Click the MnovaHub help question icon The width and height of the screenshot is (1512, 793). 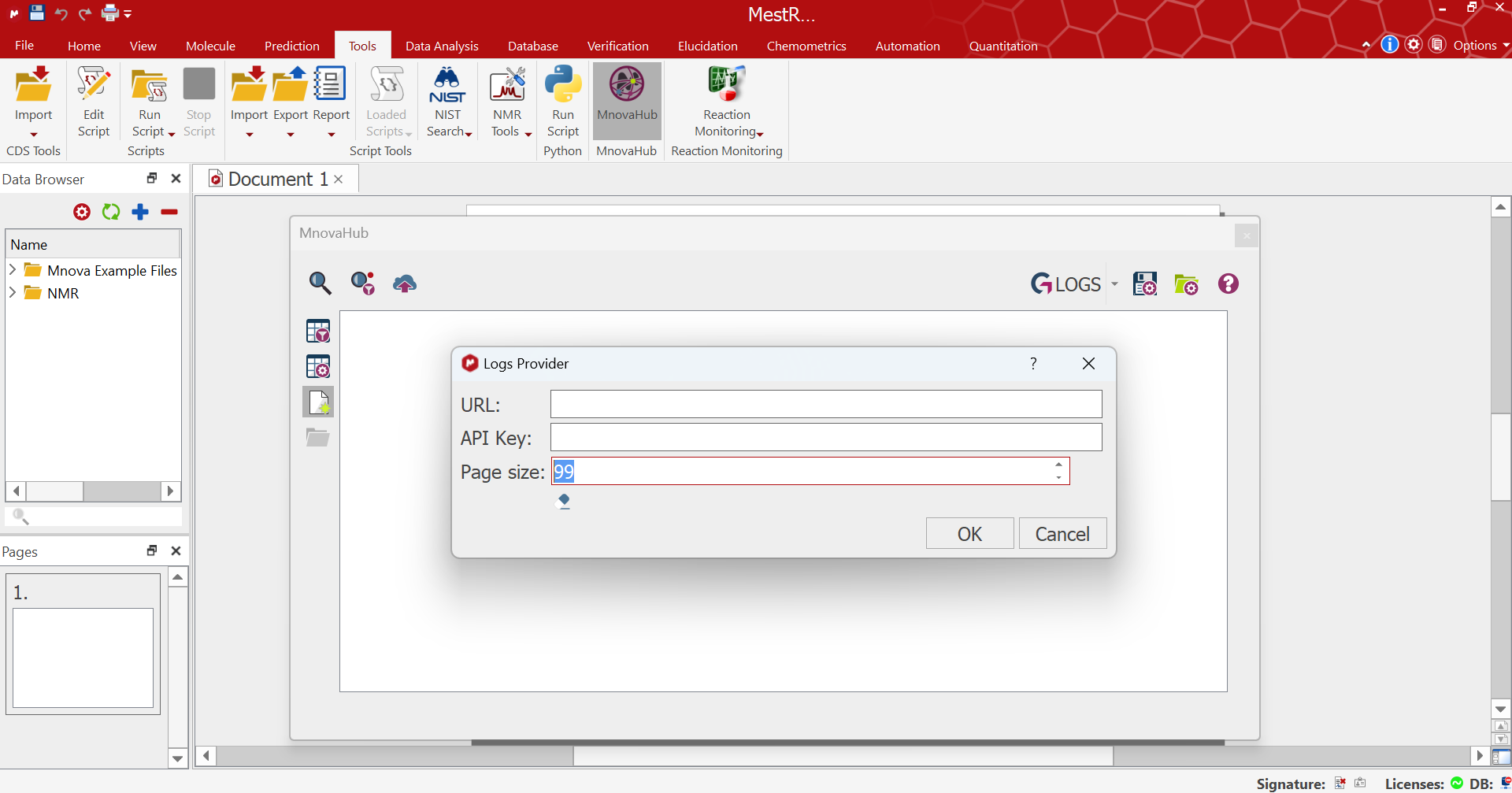1228,283
